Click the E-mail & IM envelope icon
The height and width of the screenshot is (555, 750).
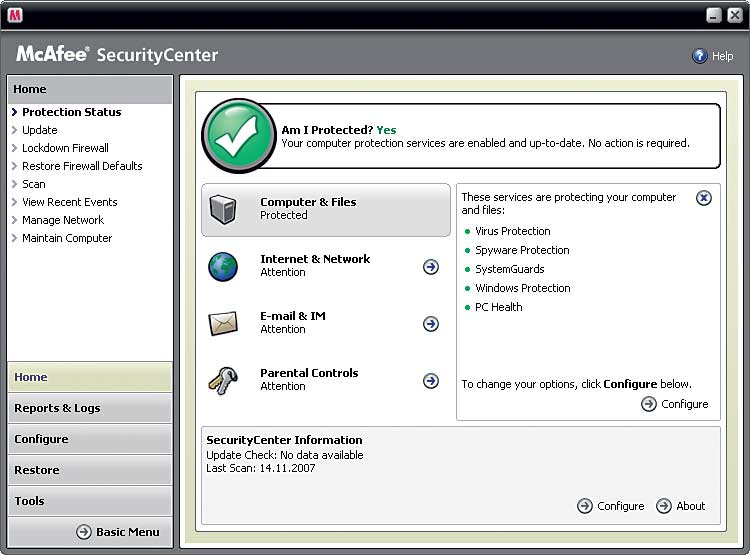223,323
